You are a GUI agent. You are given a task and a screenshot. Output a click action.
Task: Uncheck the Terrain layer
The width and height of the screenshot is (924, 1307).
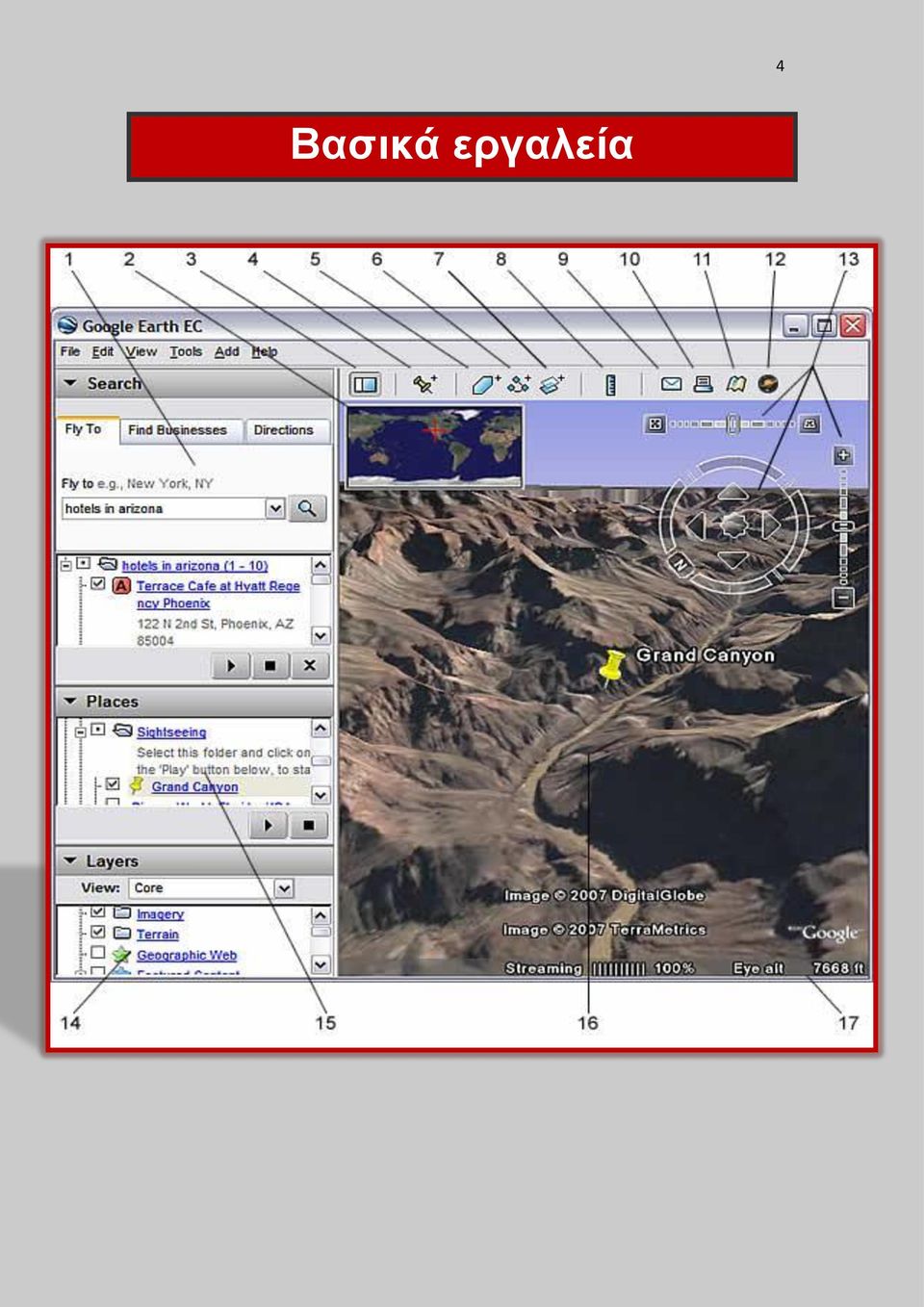[x=98, y=933]
